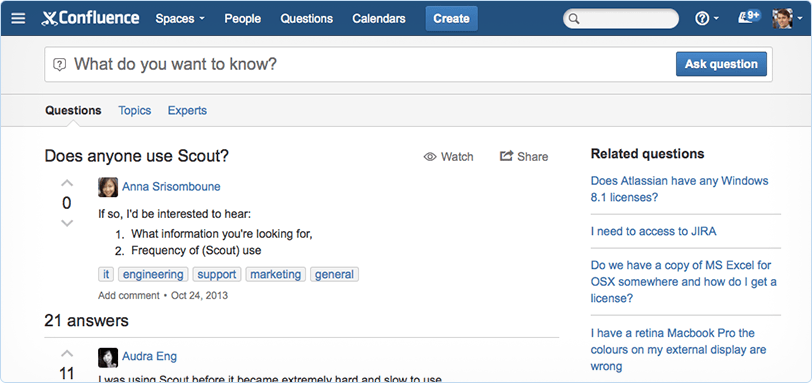
Task: Click Add comment under the question
Action: [129, 296]
